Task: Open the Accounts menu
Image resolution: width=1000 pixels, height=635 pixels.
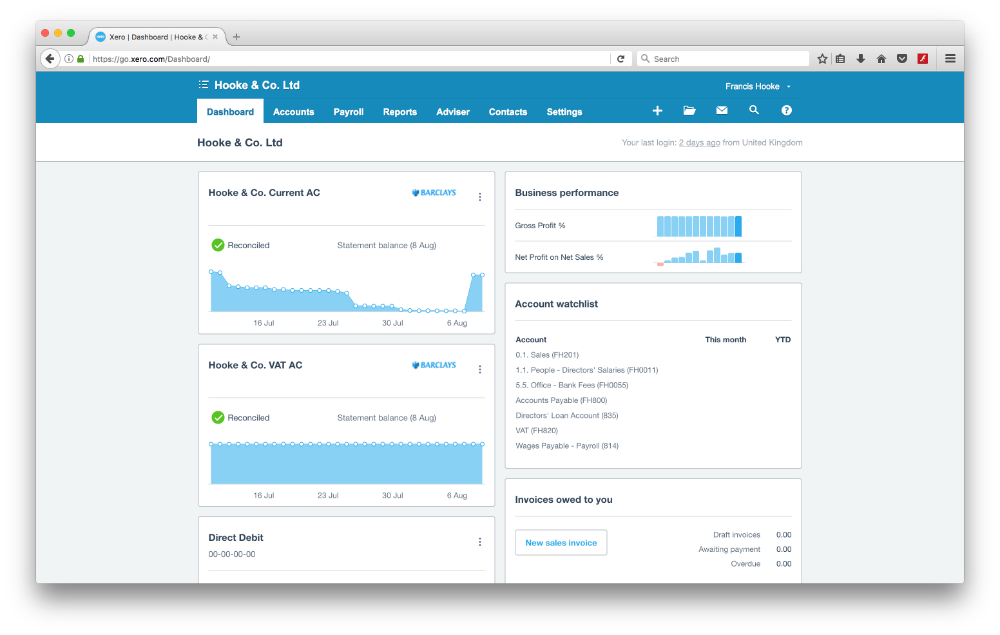Action: (x=293, y=112)
